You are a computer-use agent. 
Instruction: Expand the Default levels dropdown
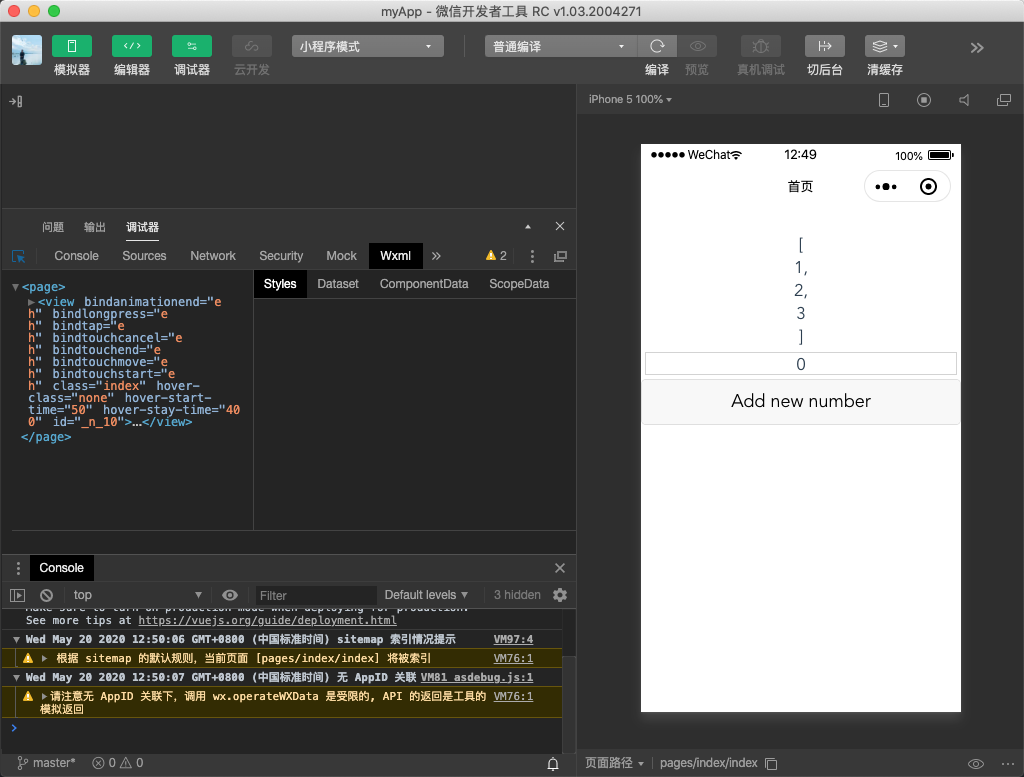click(426, 595)
